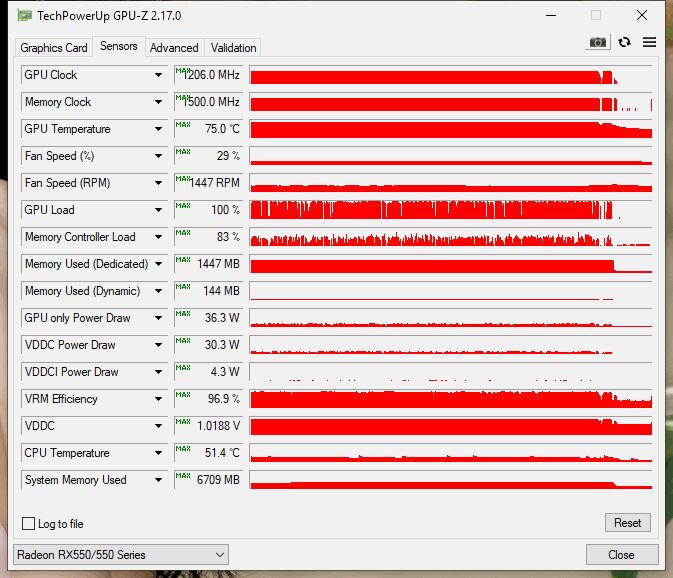Open the Memory Clock dropdown arrow

click(158, 102)
